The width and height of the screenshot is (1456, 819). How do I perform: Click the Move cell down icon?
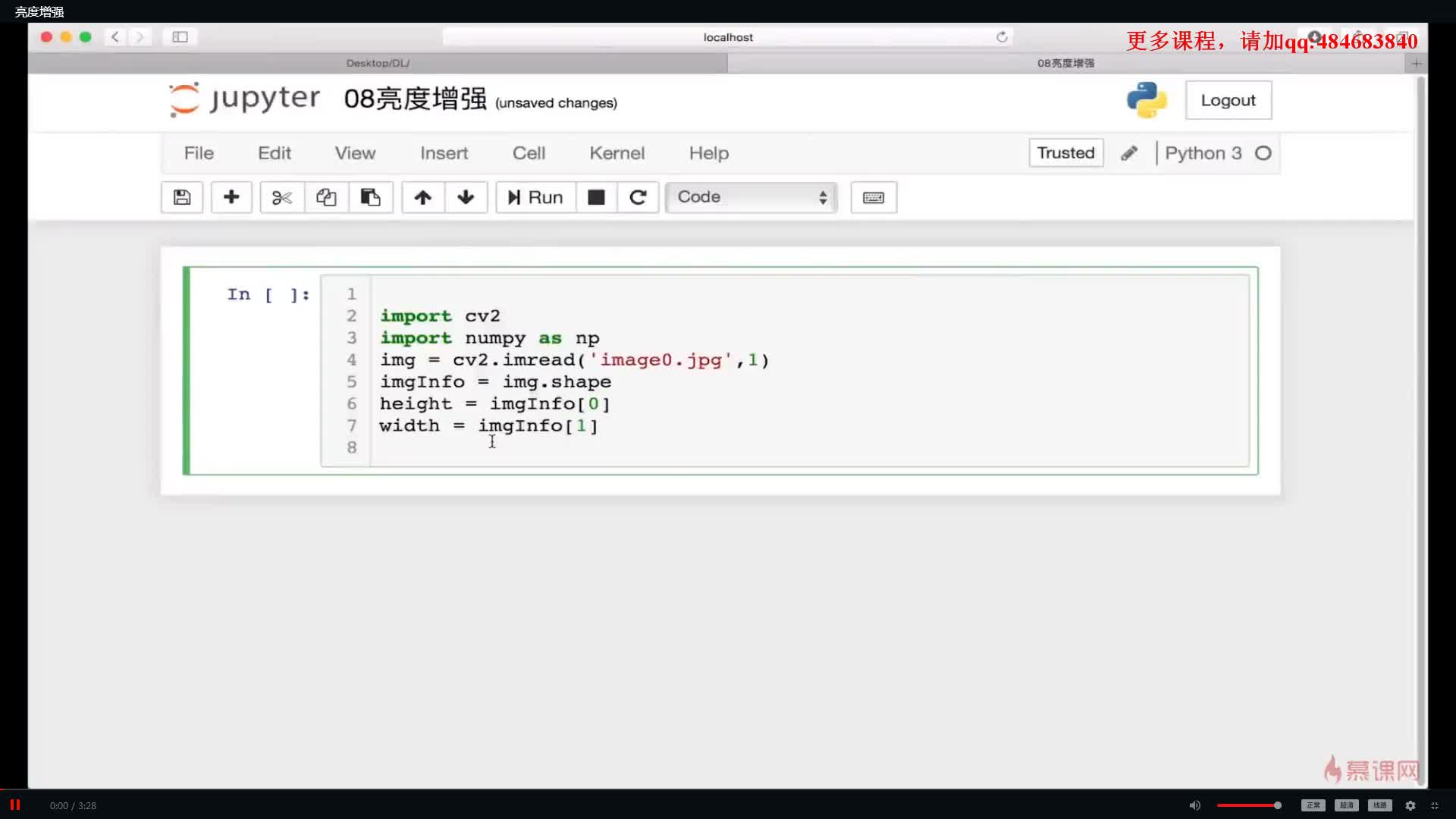tap(465, 197)
